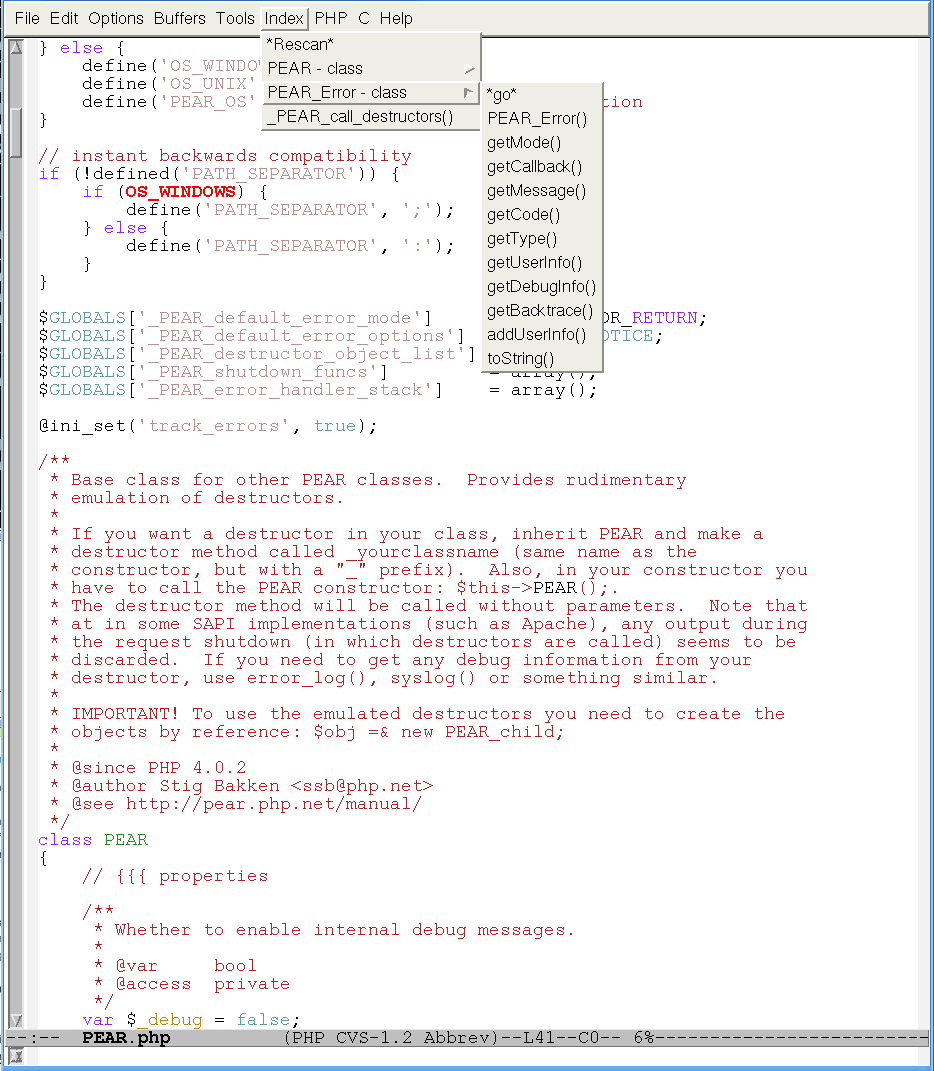Go to the getCode() method
This screenshot has height=1071, width=934.
(542, 214)
